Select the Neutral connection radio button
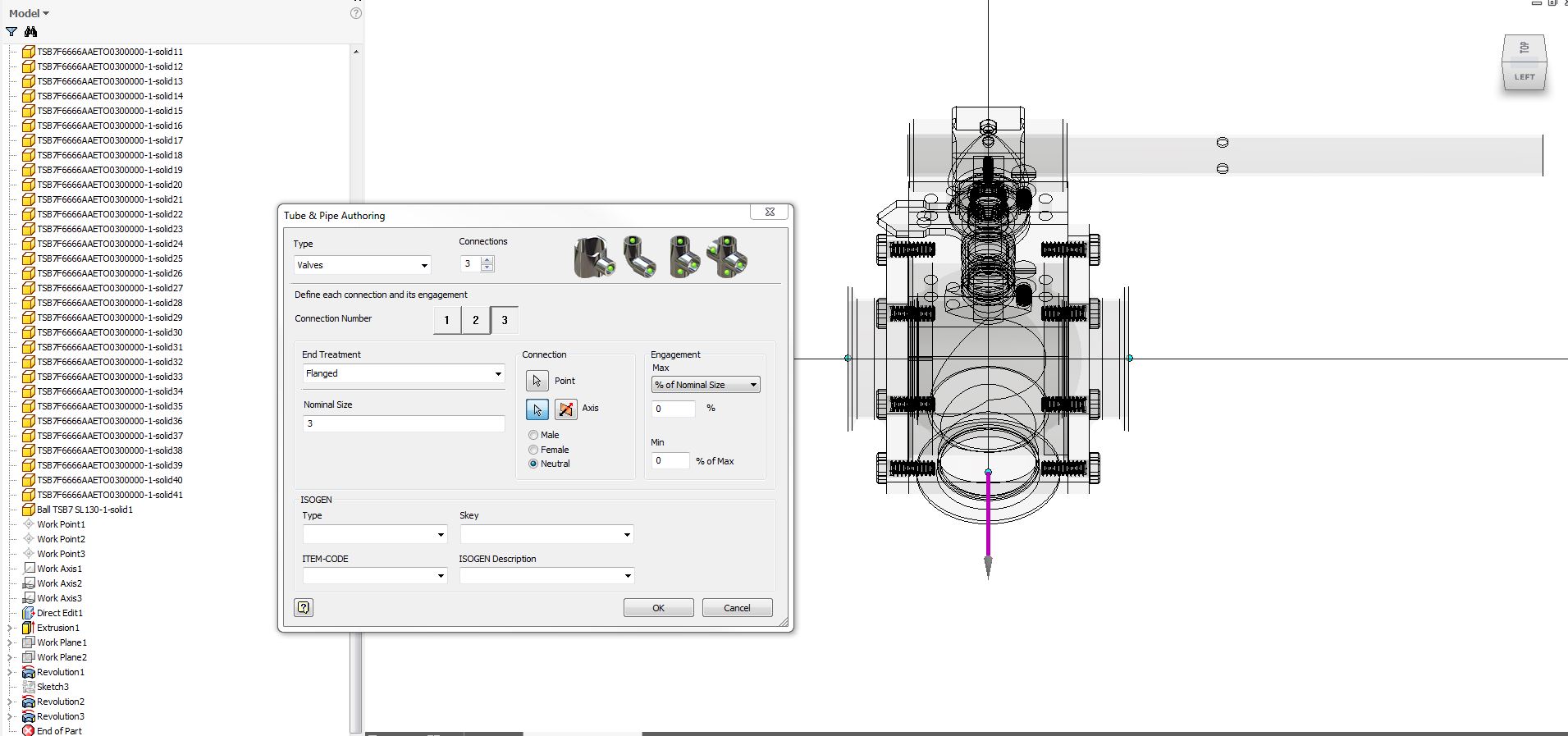The height and width of the screenshot is (736, 1568). pyautogui.click(x=533, y=464)
